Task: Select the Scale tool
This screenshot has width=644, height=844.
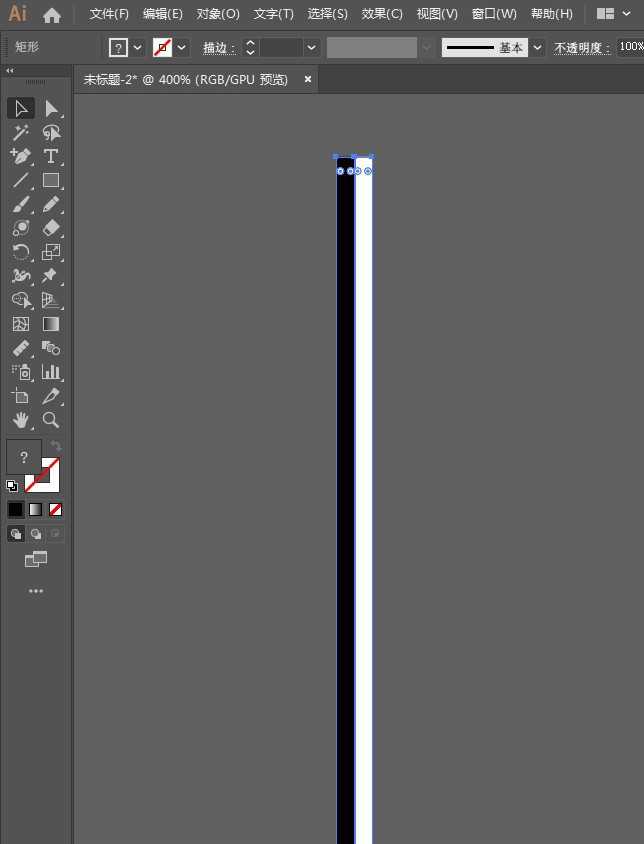Action: click(x=51, y=251)
